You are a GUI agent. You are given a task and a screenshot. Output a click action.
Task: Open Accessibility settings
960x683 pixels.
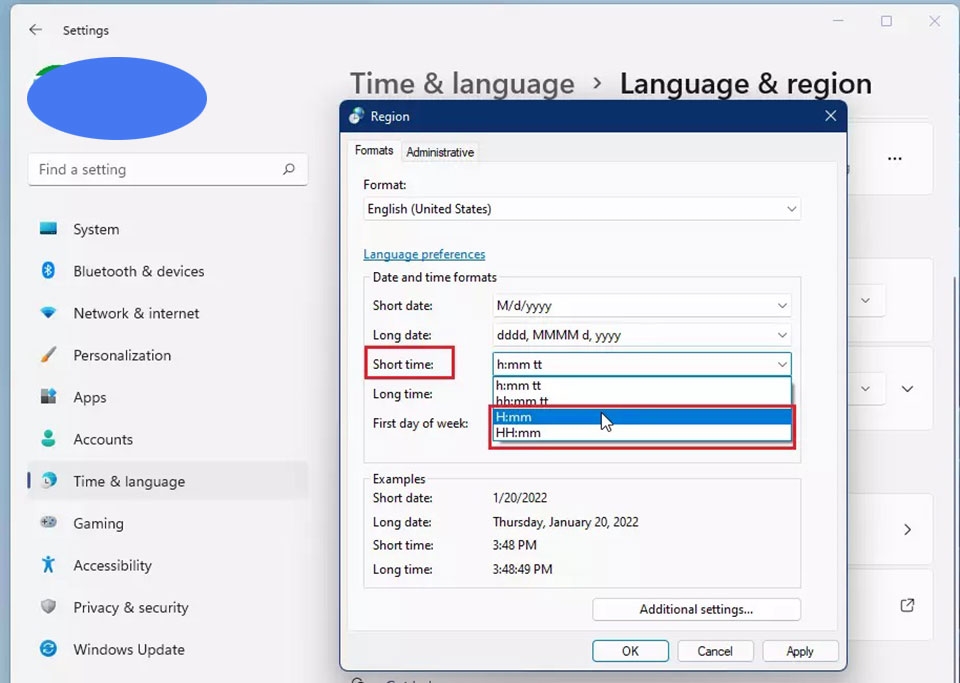coord(112,565)
